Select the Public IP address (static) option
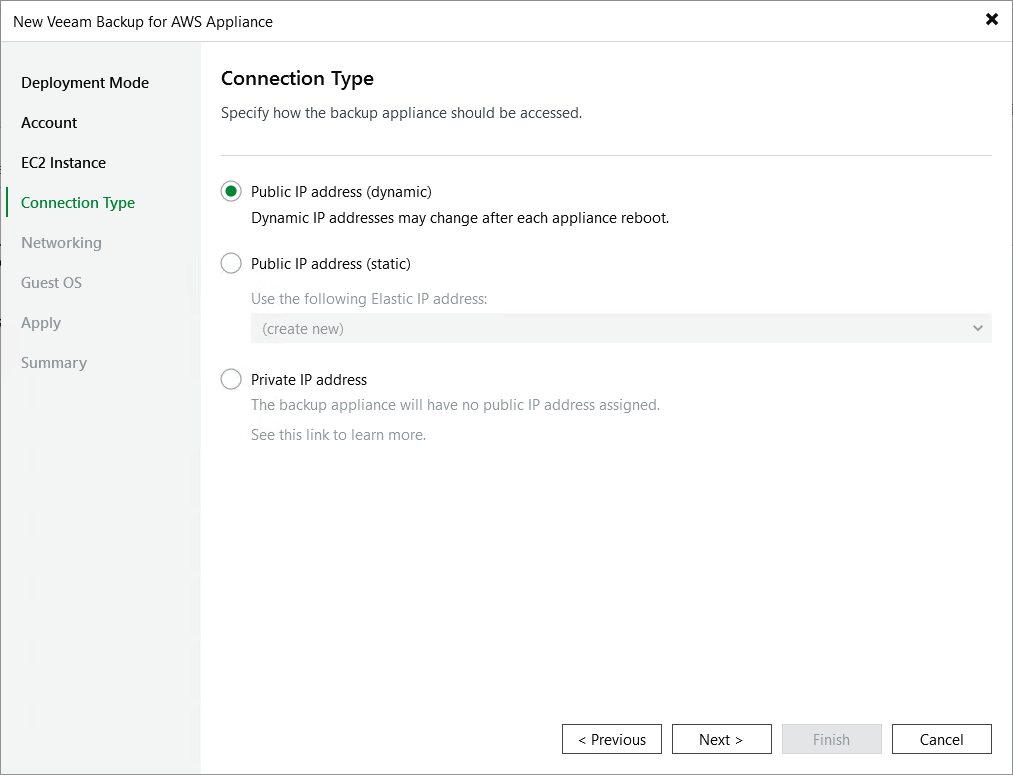The height and width of the screenshot is (775, 1013). 231,263
